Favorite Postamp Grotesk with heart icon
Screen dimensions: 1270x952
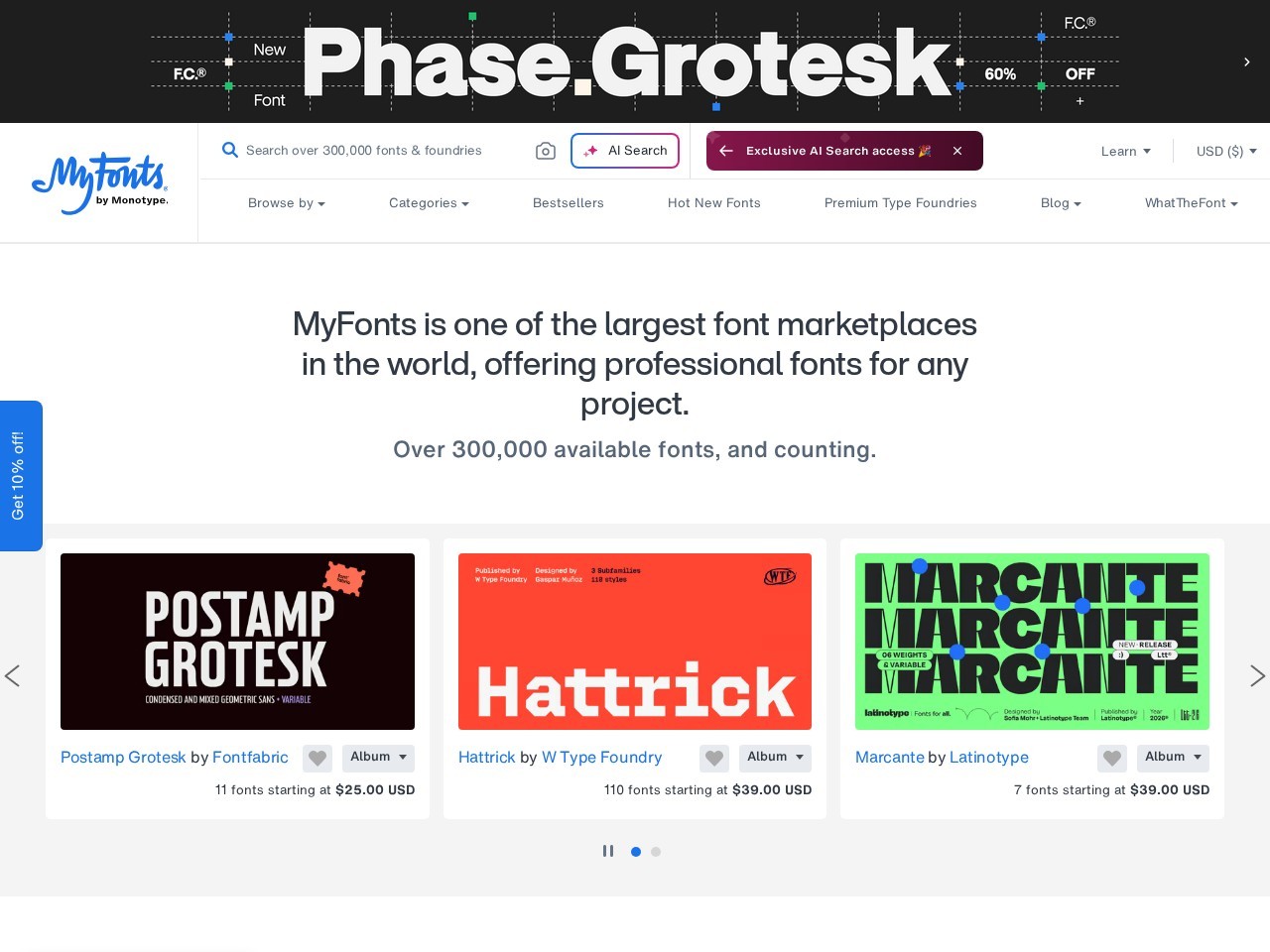pos(317,759)
